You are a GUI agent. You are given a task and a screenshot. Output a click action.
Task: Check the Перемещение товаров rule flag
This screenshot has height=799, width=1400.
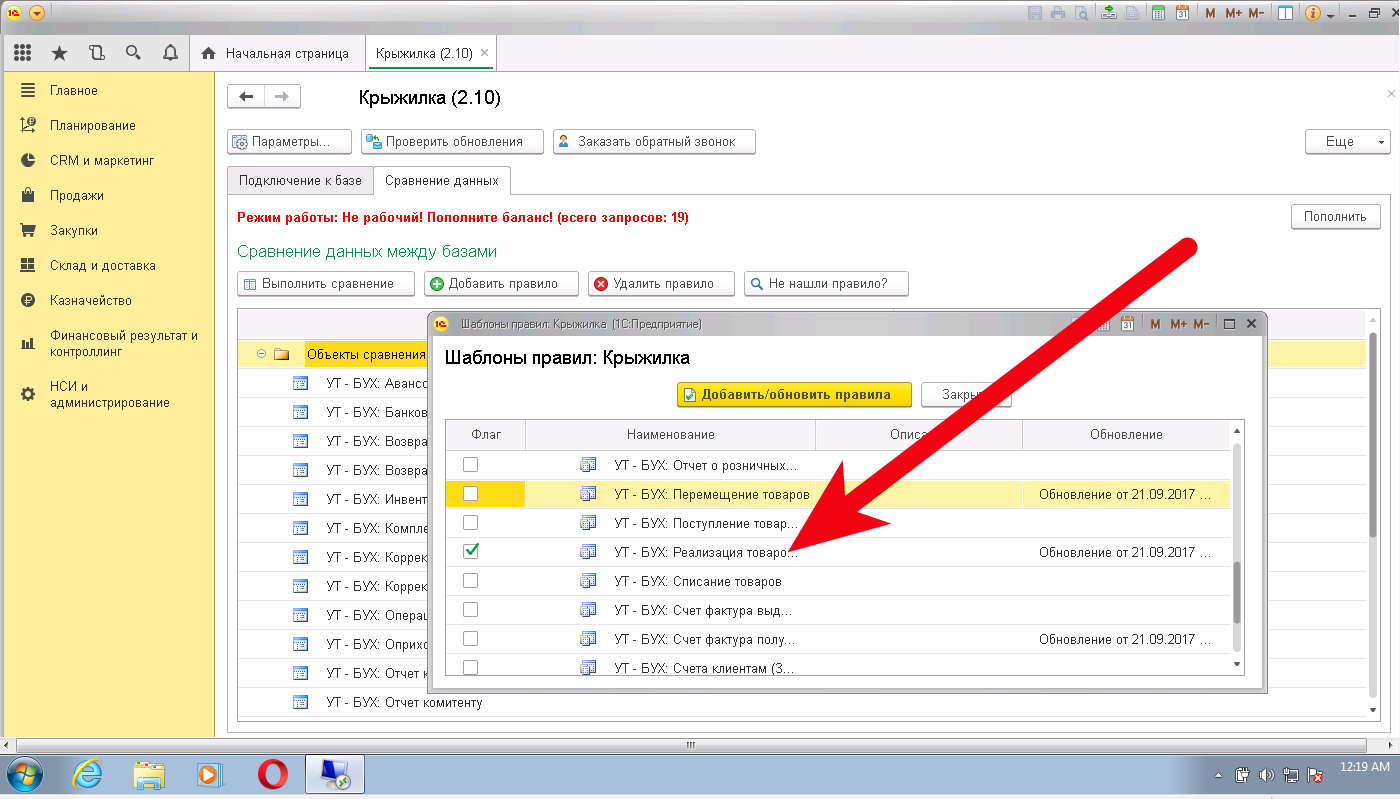[x=471, y=494]
